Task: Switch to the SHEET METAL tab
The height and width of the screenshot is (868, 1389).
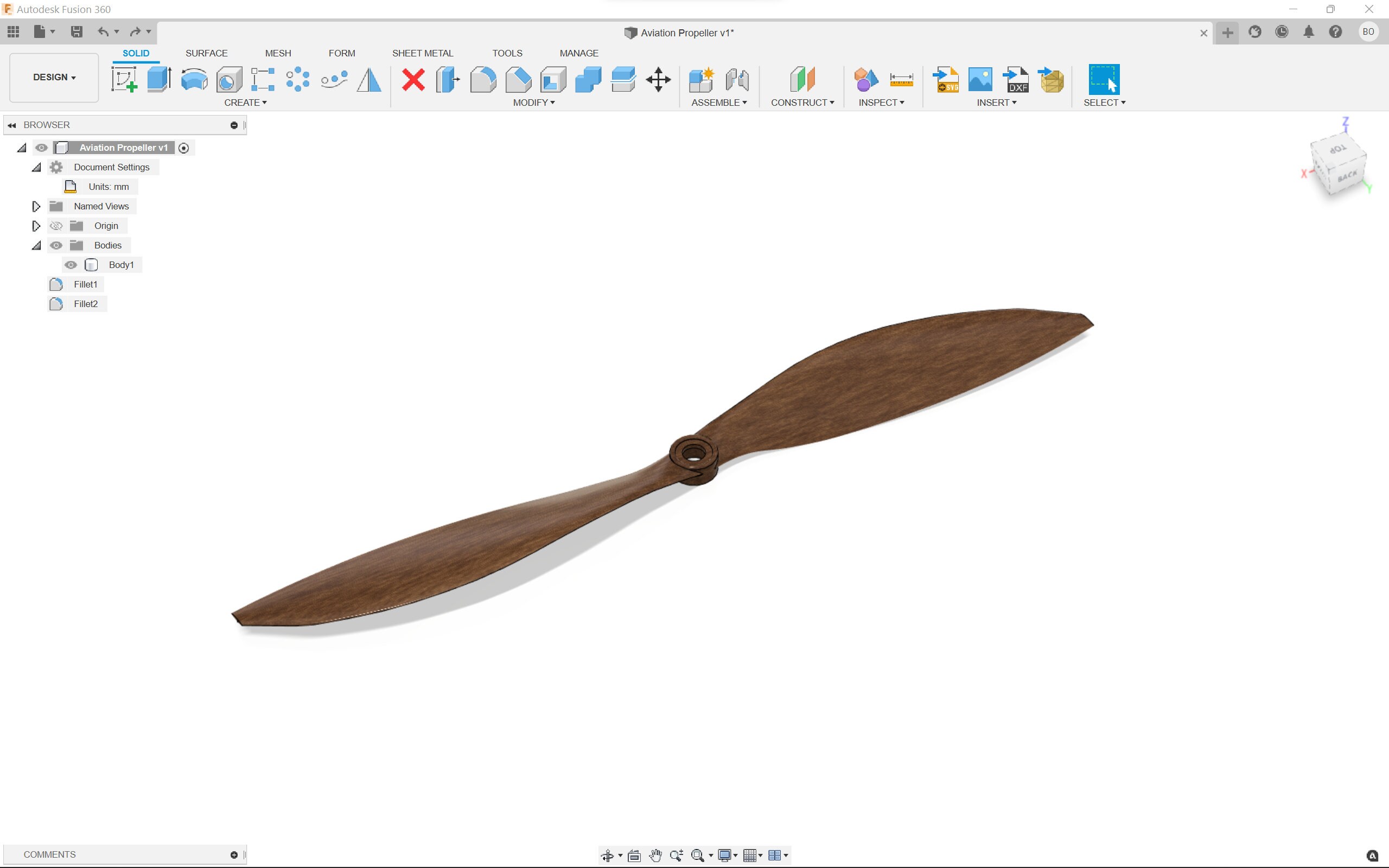Action: click(423, 53)
